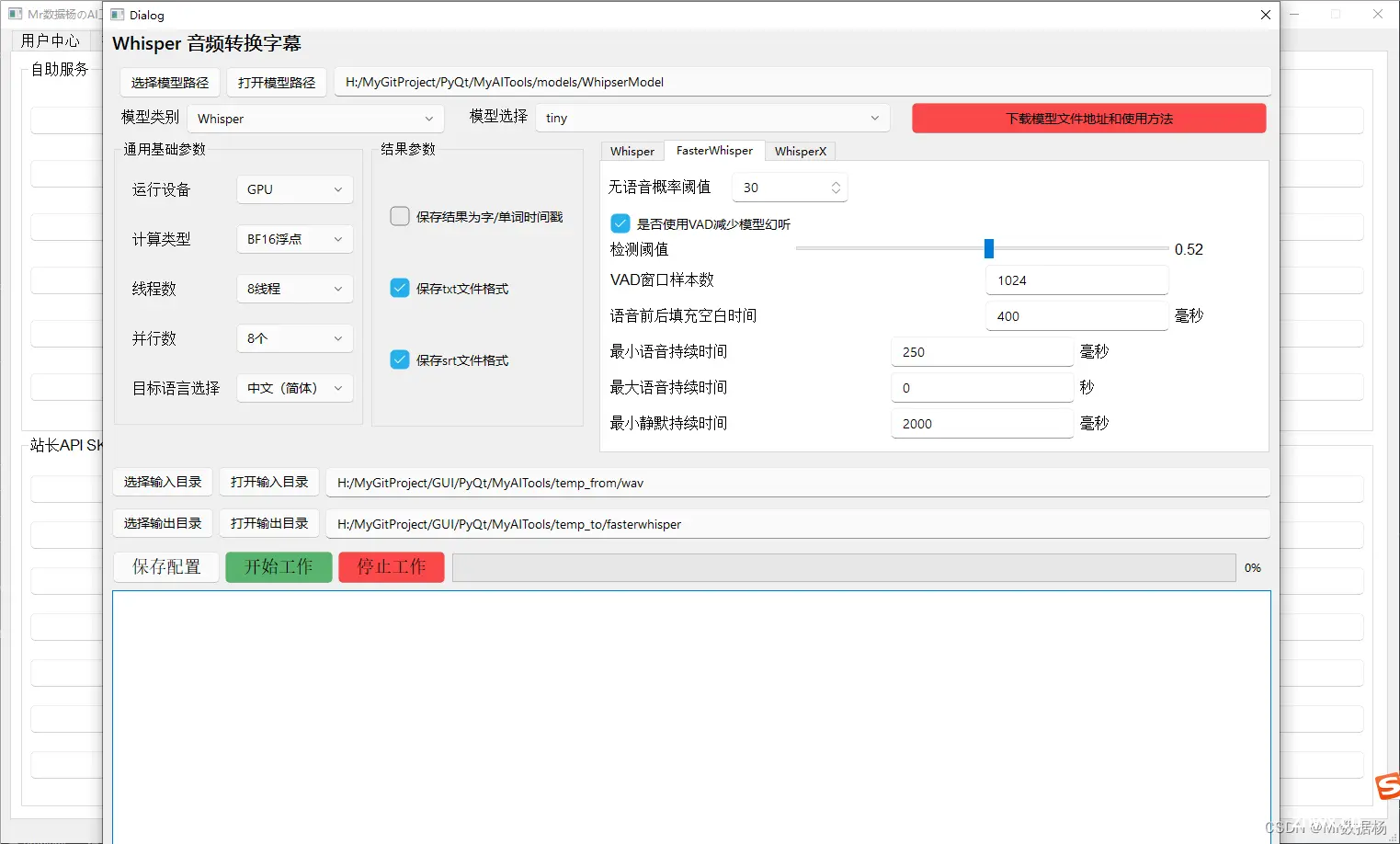
Task: Open the 模型类别 Whisper dropdown
Action: (315, 119)
